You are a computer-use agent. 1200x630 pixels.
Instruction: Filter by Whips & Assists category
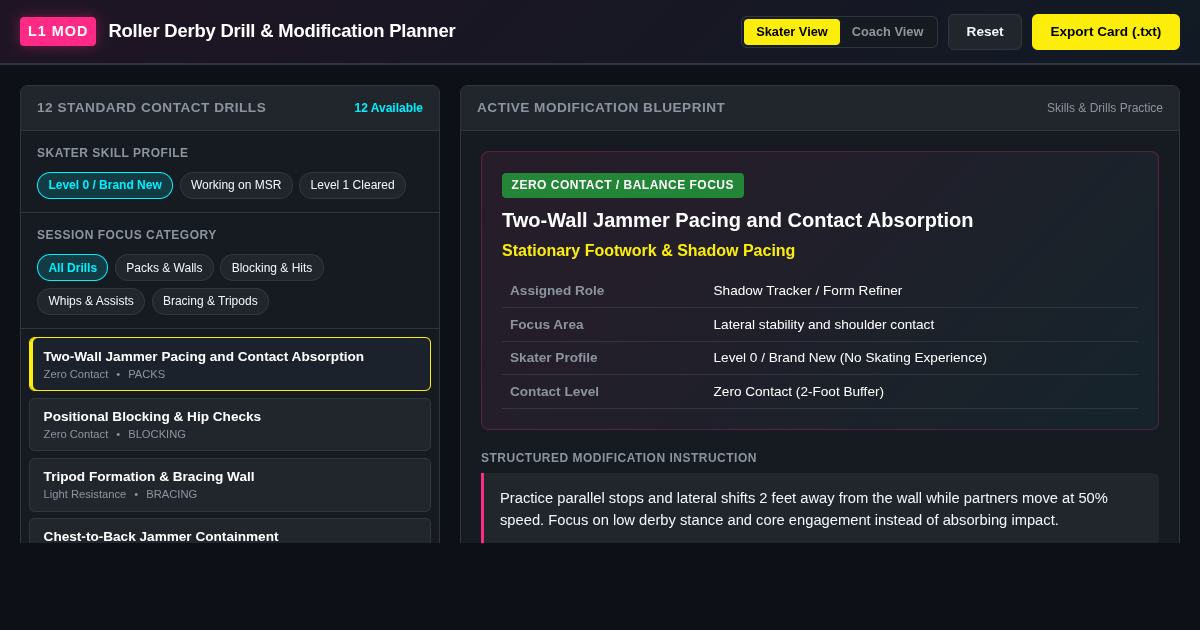91,301
